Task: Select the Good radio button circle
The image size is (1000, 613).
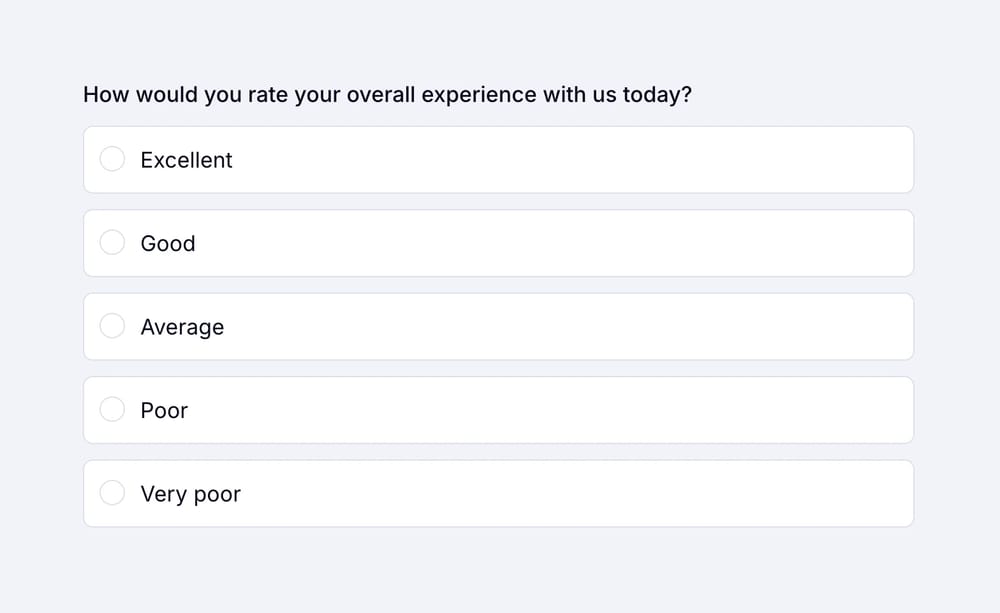Action: click(112, 243)
